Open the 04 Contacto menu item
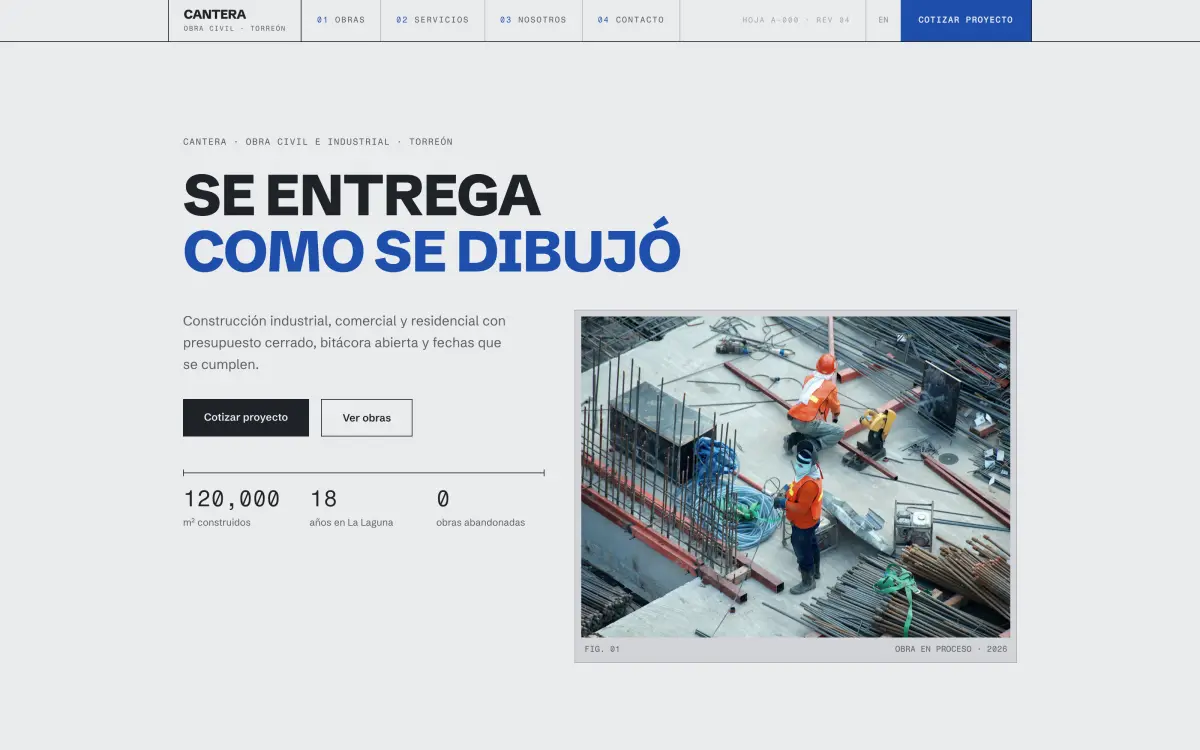 [631, 20]
